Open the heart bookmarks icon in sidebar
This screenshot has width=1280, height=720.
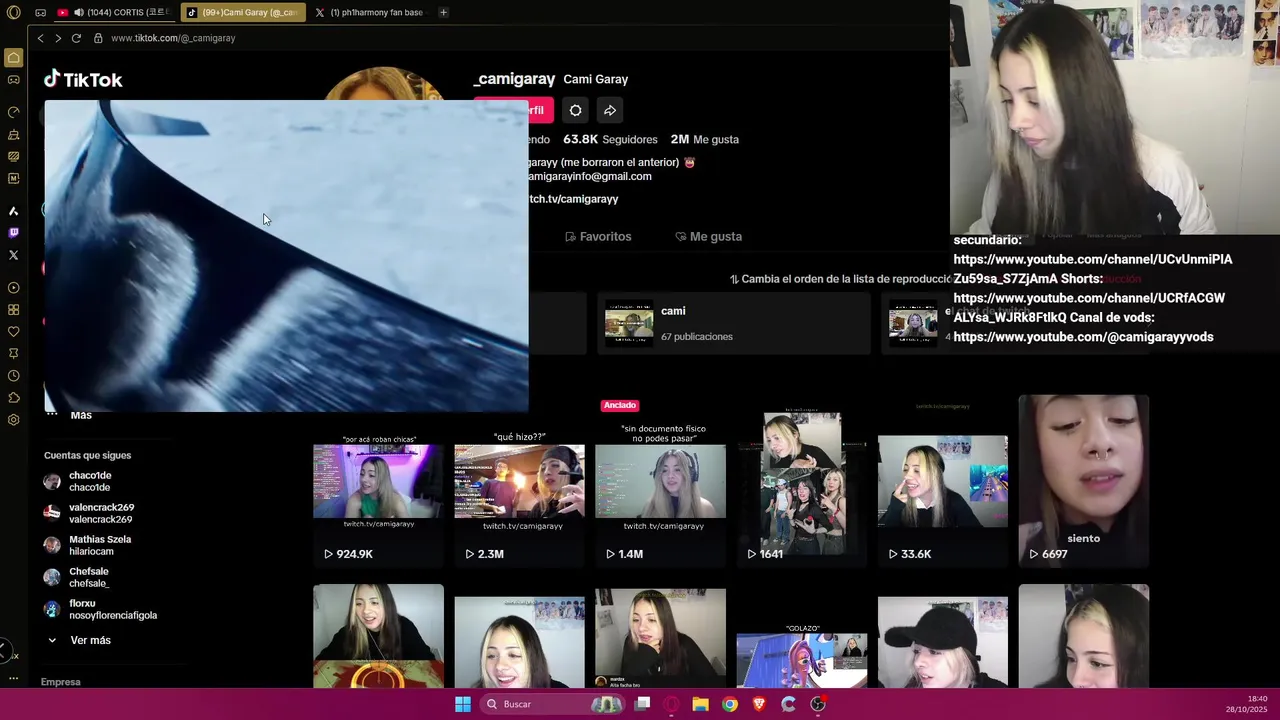coord(13,332)
